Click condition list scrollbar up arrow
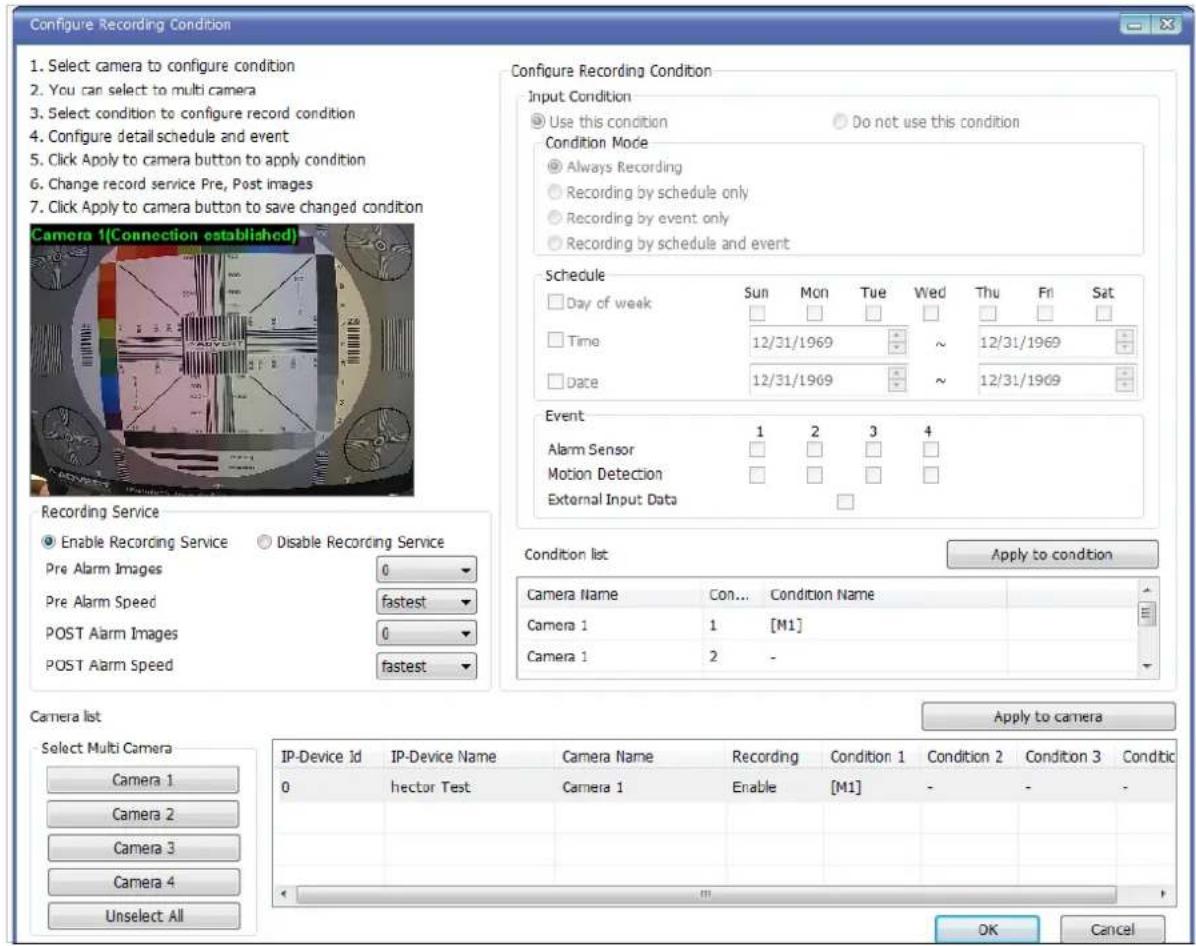Image resolution: width=1196 pixels, height=946 pixels. (1146, 590)
